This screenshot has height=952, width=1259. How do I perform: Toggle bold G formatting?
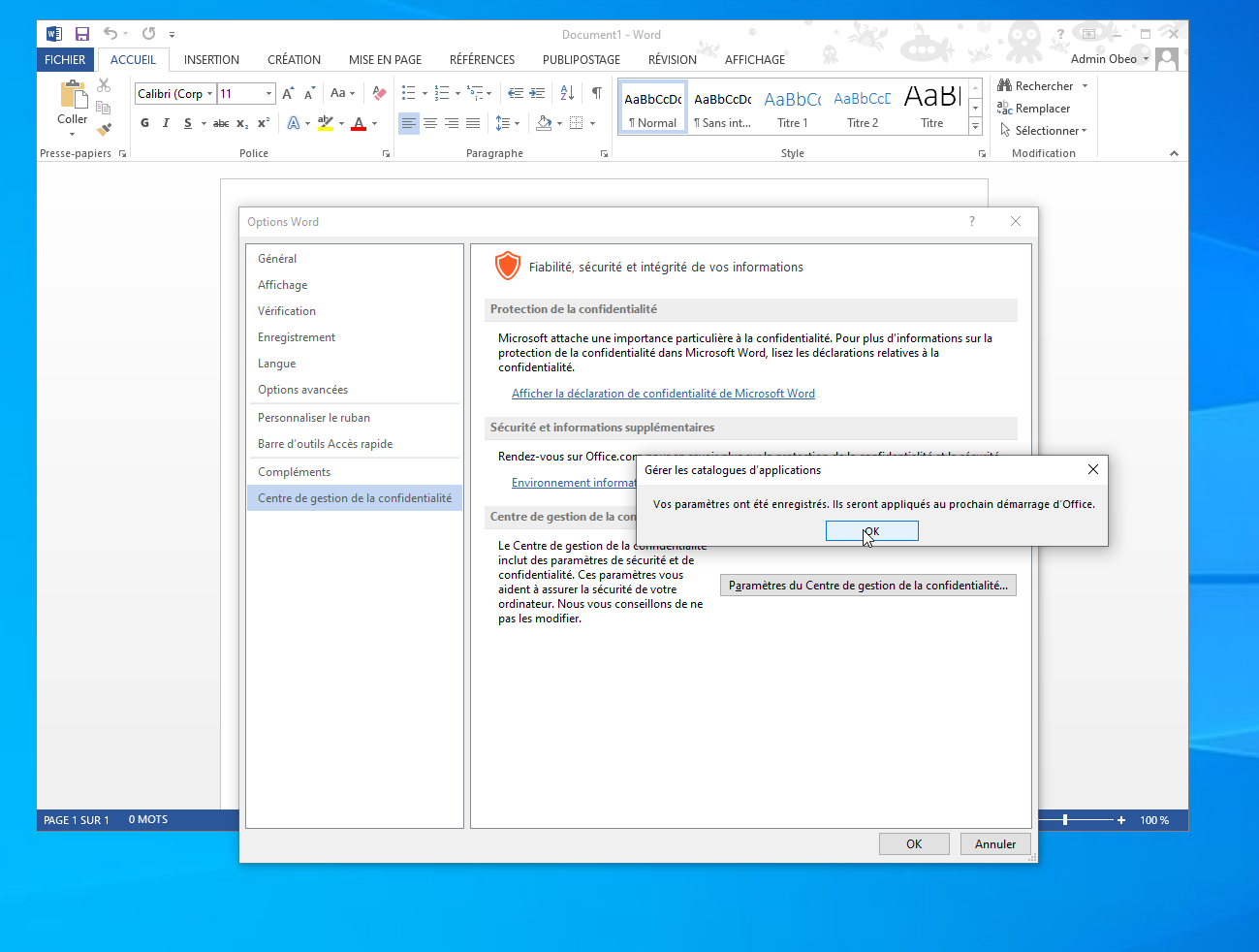point(144,123)
